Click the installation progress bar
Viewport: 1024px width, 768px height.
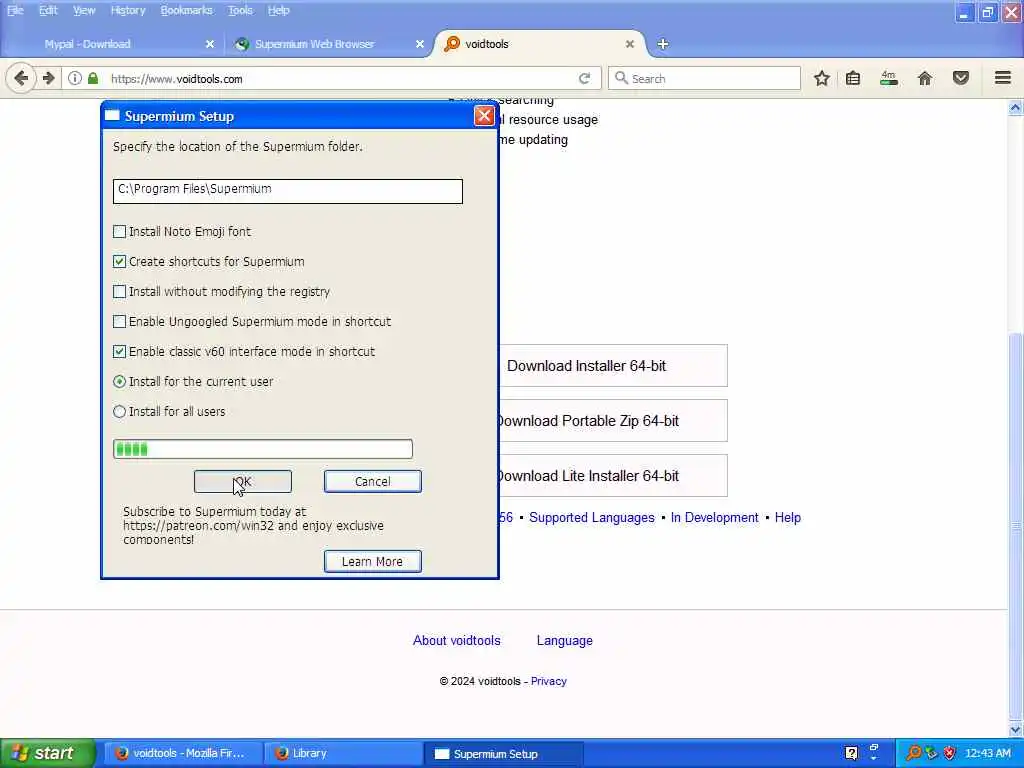pos(263,449)
